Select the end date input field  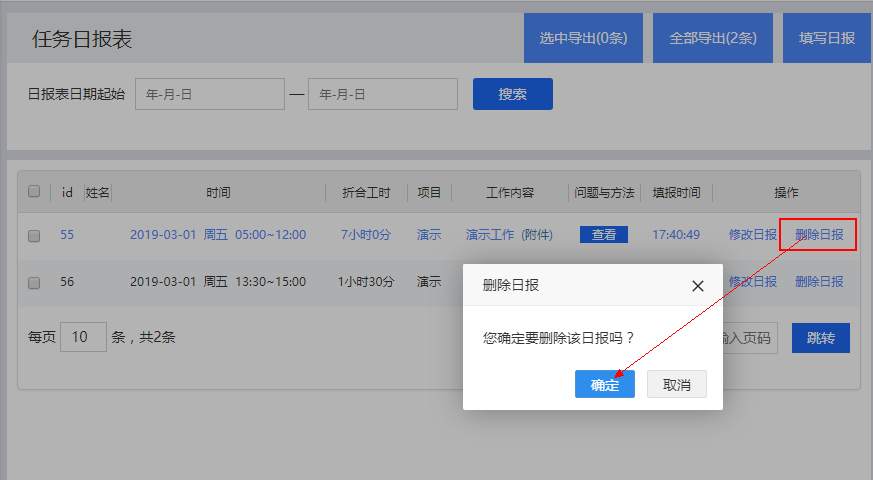pyautogui.click(x=383, y=94)
